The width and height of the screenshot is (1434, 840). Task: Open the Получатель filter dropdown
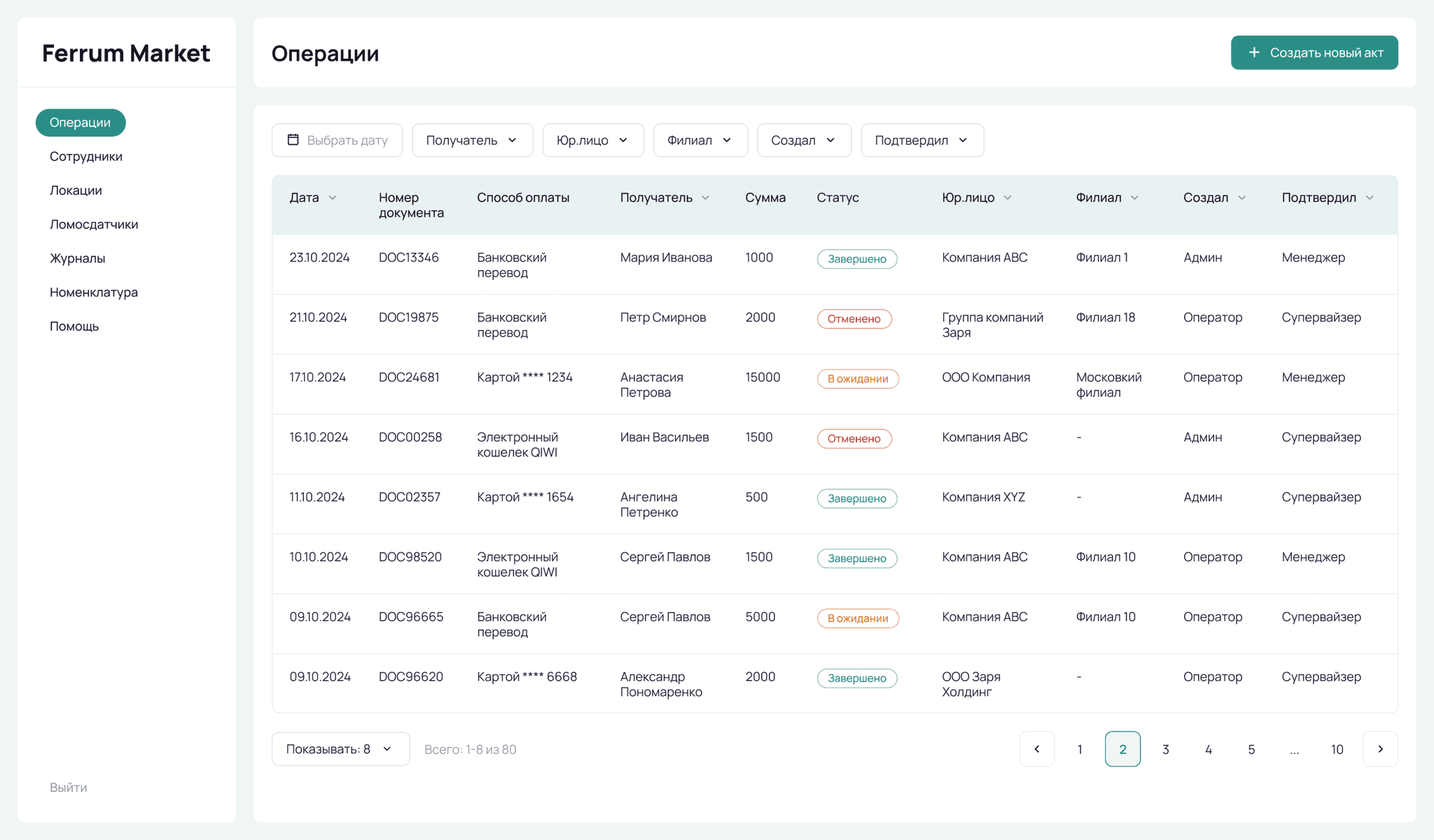[x=473, y=140]
